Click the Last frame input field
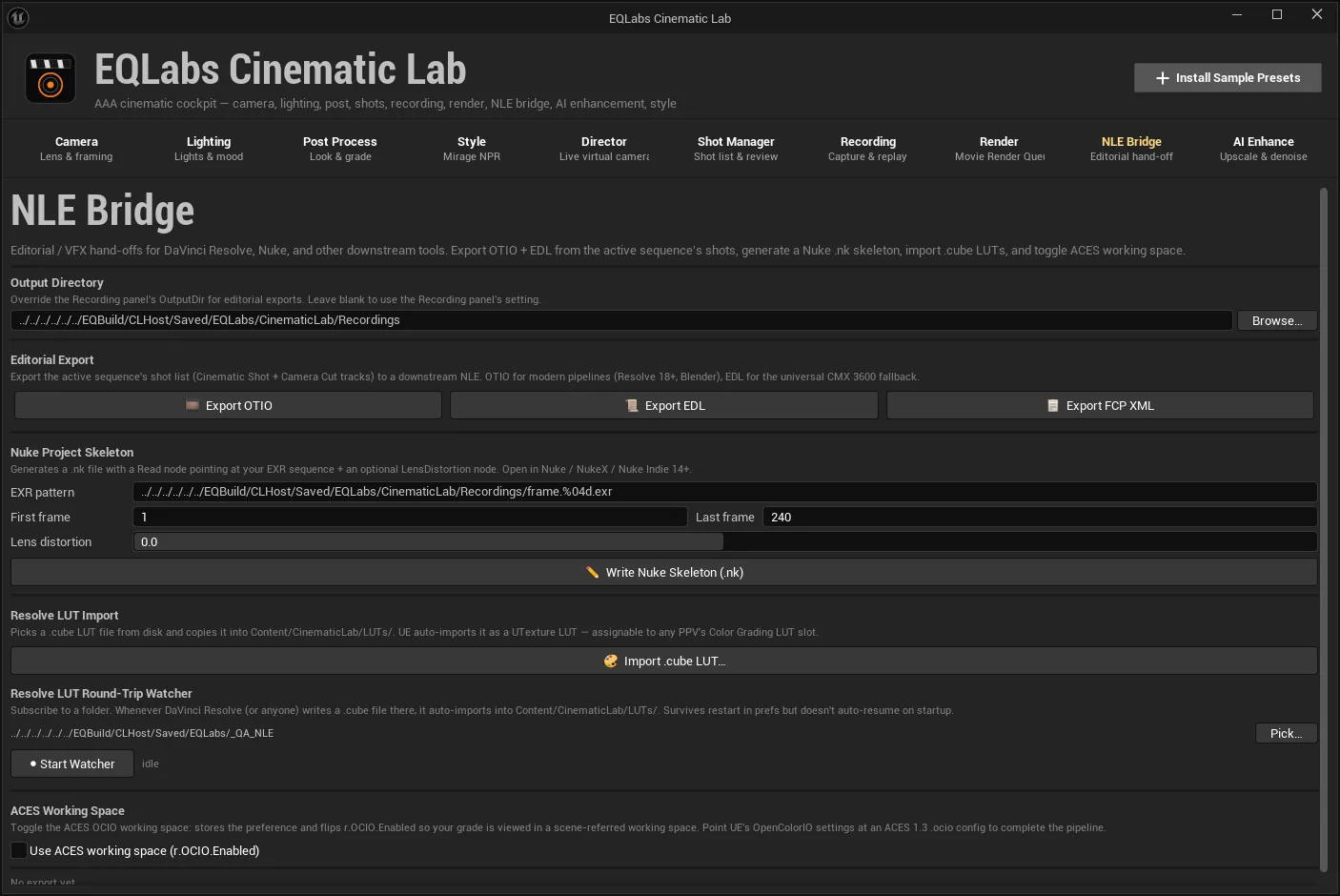Viewport: 1340px width, 896px height. coord(1040,517)
